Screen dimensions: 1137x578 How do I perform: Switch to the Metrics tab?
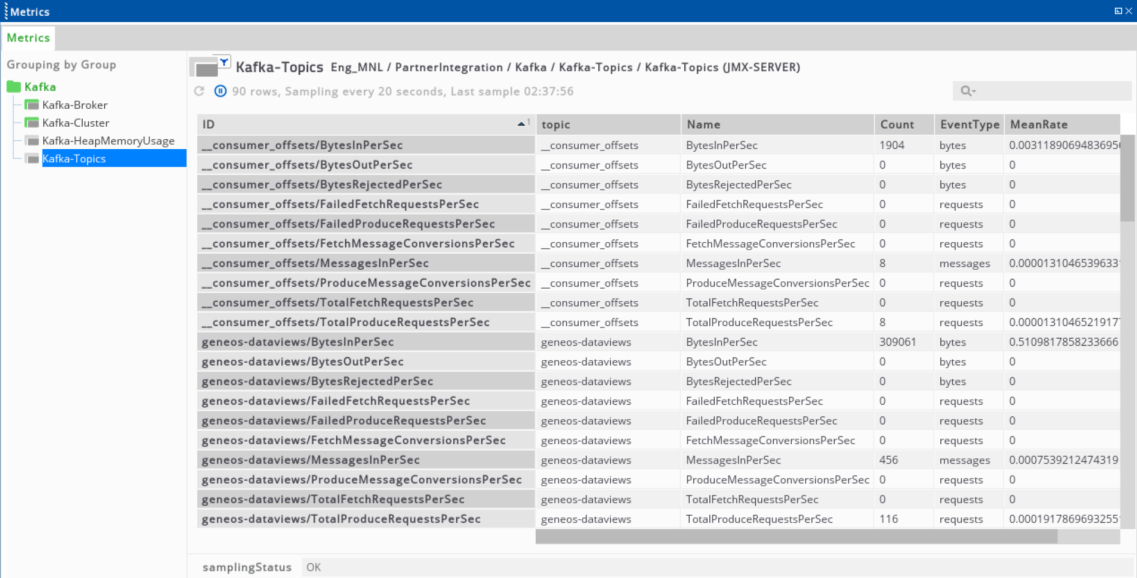tap(28, 38)
